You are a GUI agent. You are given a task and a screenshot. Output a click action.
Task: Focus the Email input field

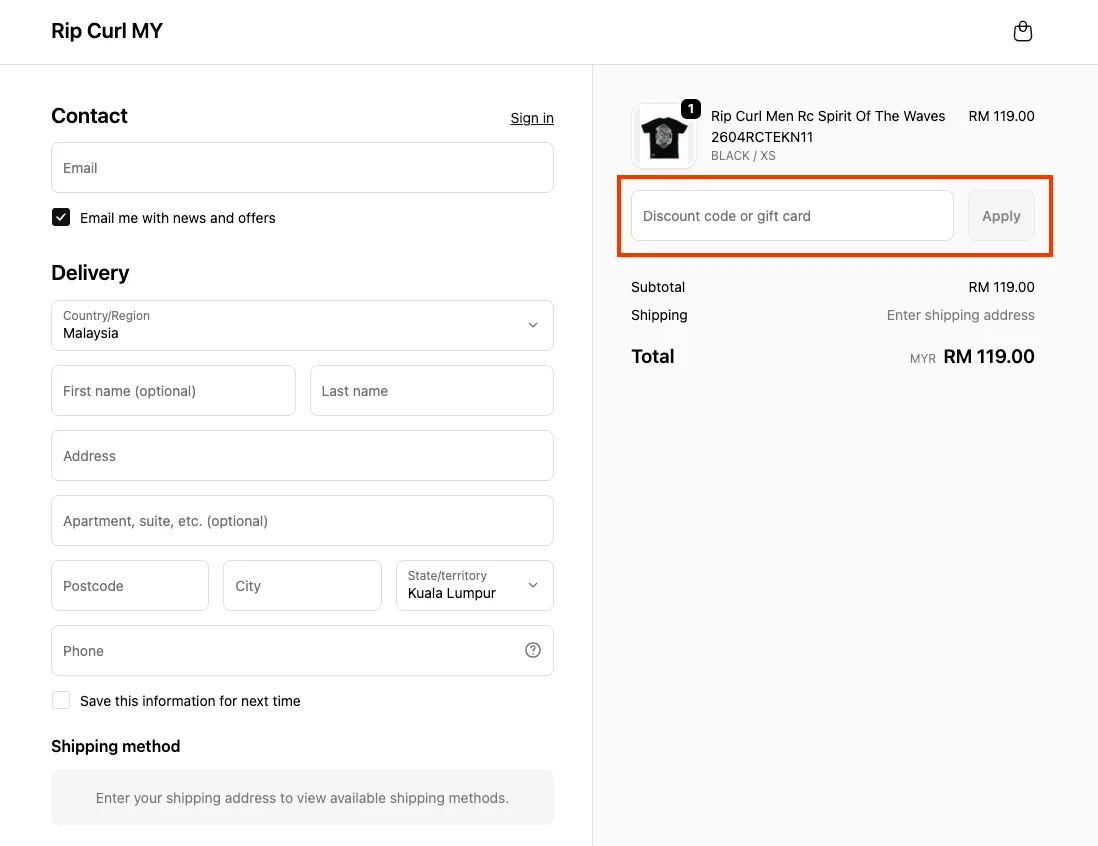coord(303,167)
